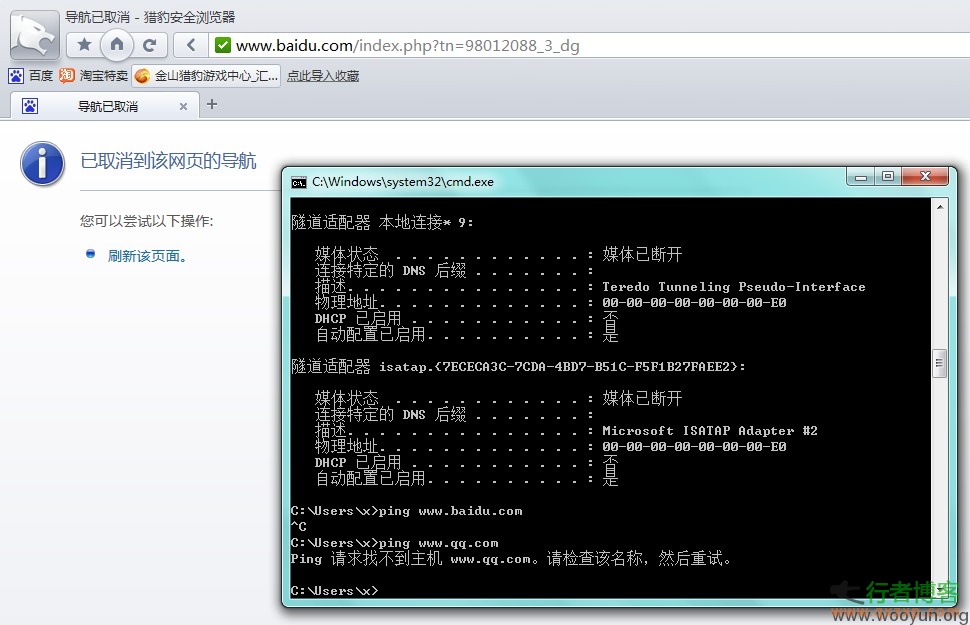Reload page with the refresh icon

[x=150, y=45]
